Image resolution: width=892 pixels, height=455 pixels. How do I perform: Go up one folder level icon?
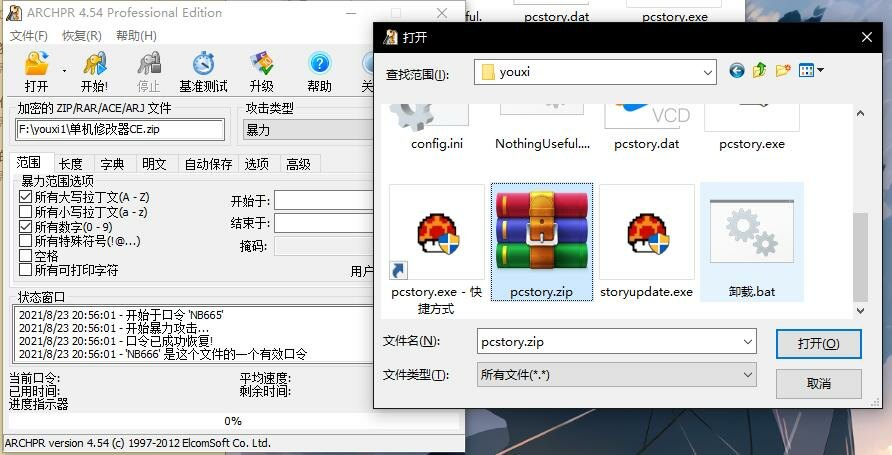(759, 71)
